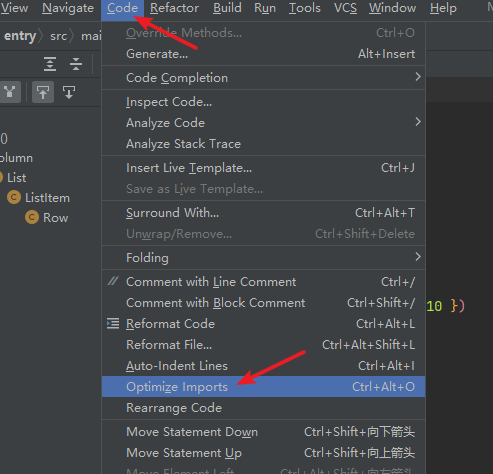Expand all icon in structure panel
Viewport: 493px width, 474px height.
coord(50,64)
